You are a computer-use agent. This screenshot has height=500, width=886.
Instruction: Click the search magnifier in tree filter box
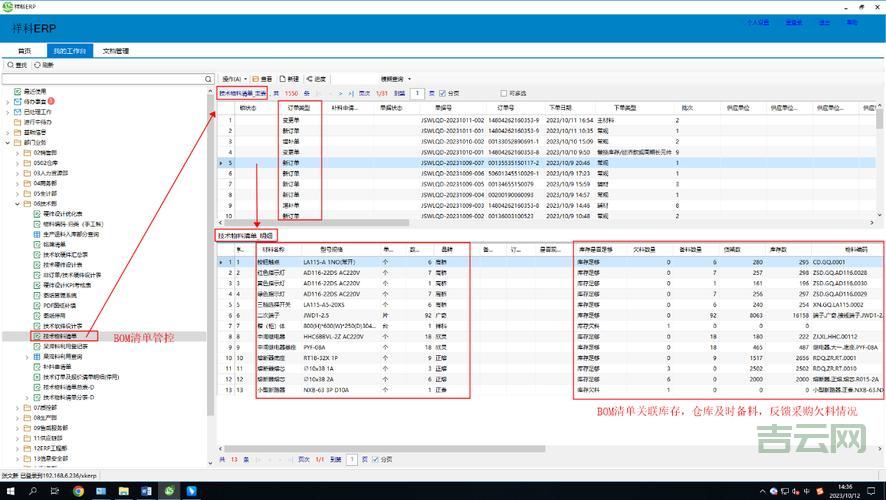click(207, 77)
